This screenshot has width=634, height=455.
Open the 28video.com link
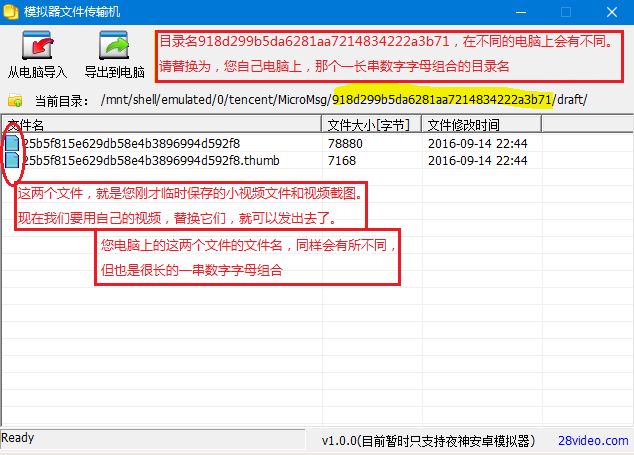click(593, 440)
